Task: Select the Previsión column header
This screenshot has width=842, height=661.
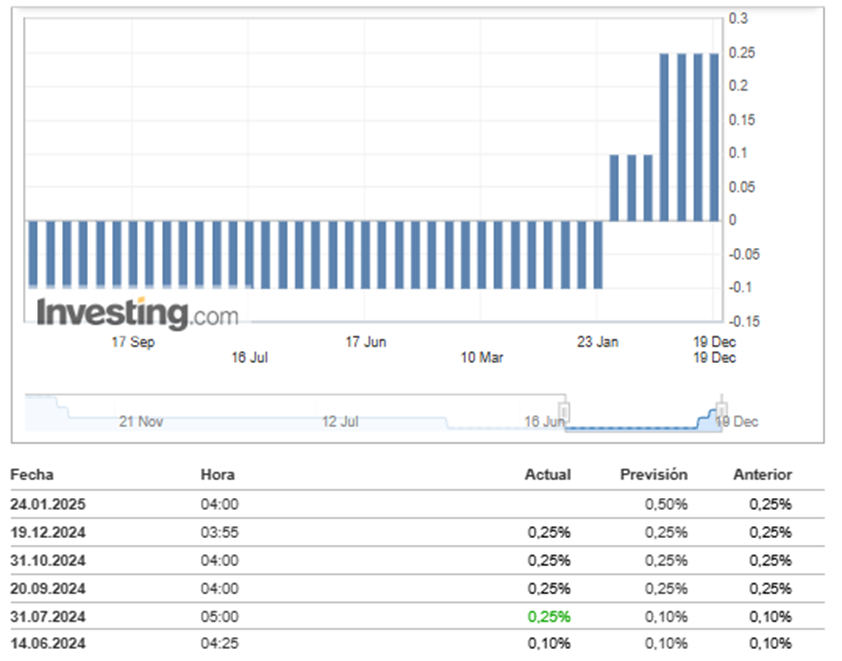Action: 654,475
